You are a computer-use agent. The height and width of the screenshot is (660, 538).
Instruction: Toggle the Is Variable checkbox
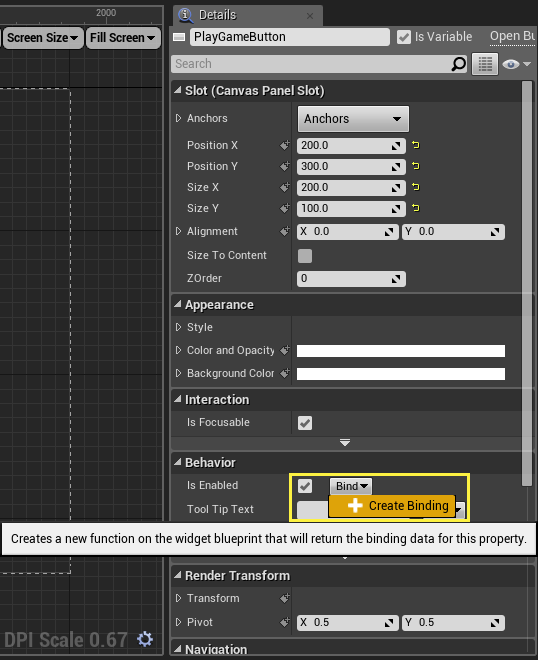point(404,37)
